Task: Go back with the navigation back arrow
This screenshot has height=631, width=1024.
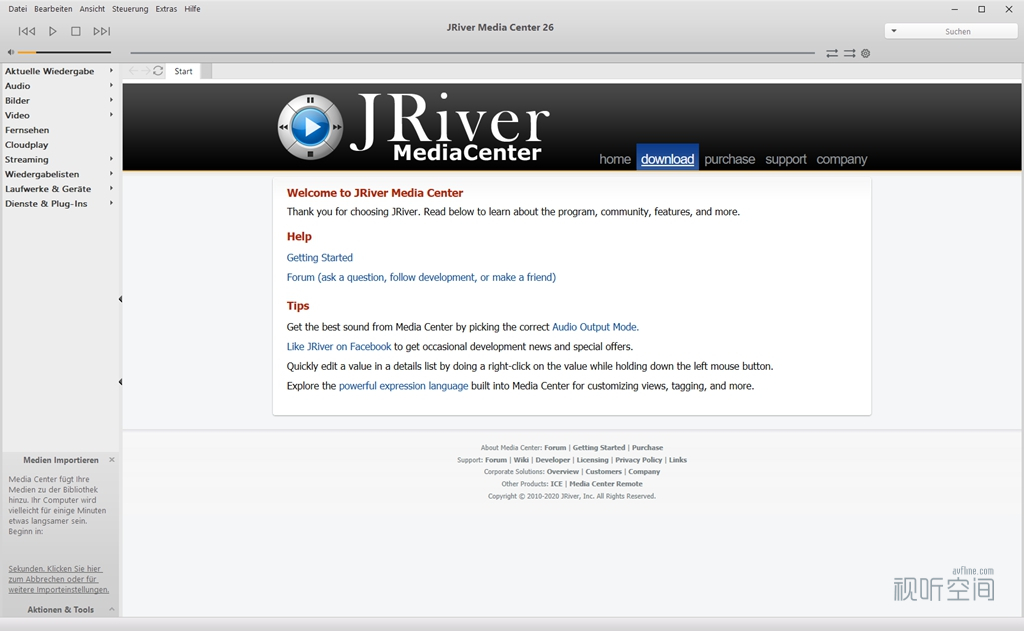Action: tap(133, 71)
